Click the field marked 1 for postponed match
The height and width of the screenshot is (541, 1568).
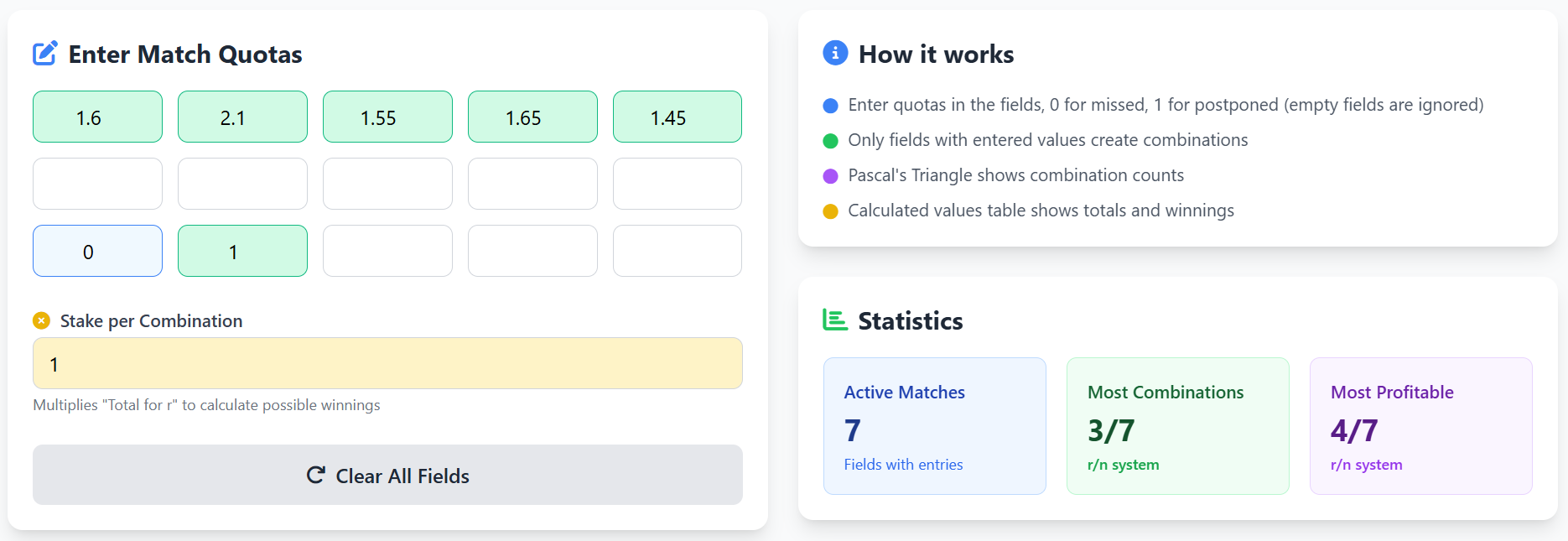pyautogui.click(x=242, y=250)
